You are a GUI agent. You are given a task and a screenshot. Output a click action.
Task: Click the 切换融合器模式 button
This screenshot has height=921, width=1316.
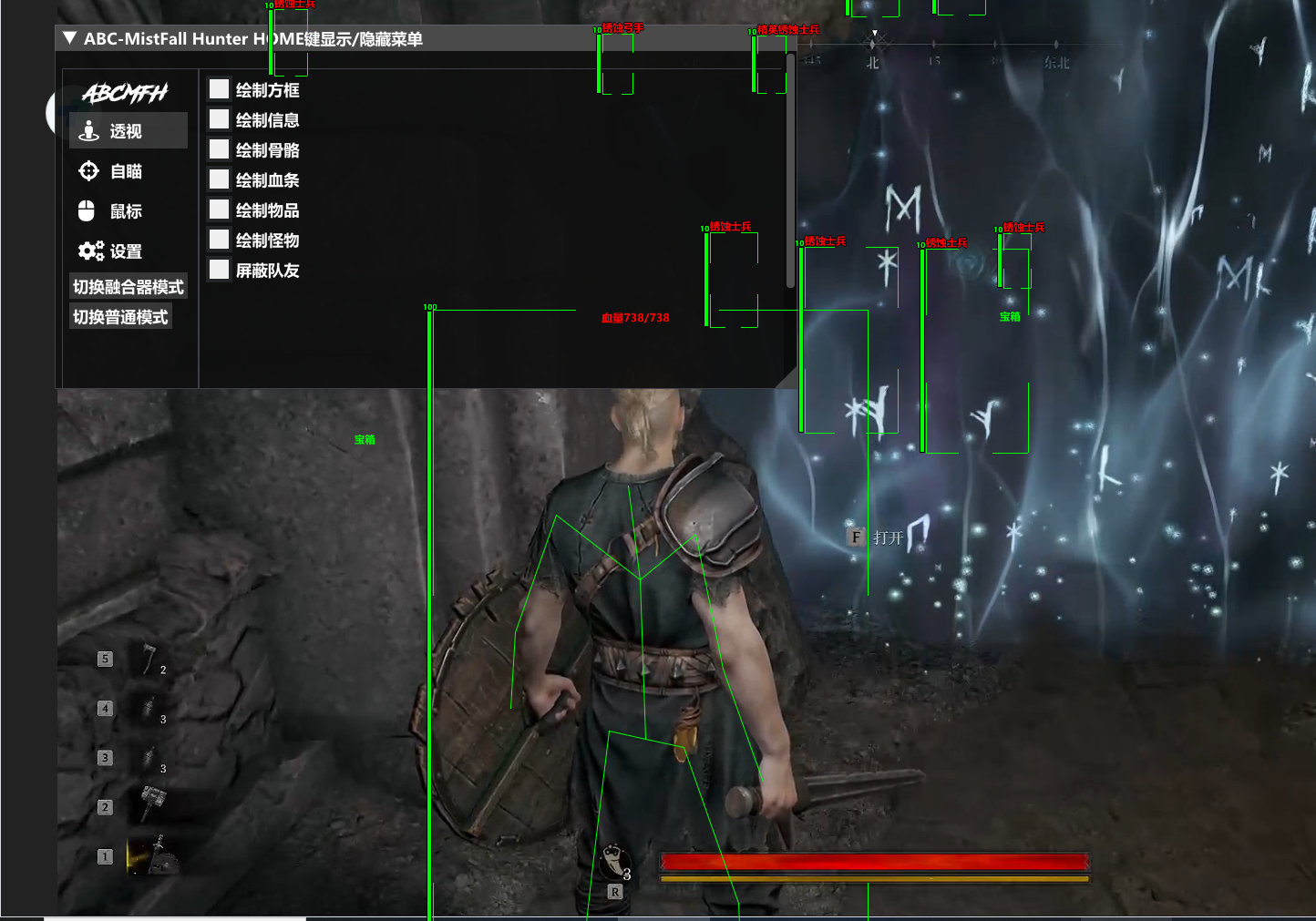pos(129,287)
